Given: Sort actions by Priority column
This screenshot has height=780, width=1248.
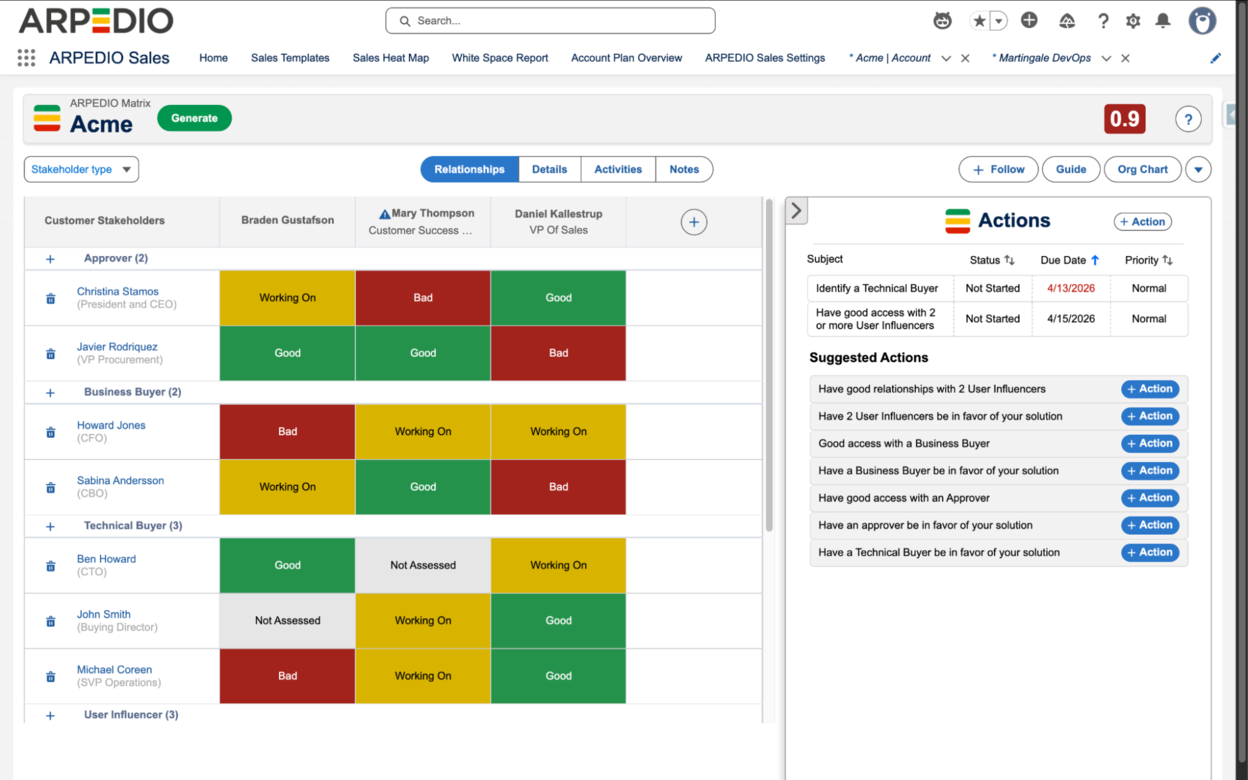Looking at the screenshot, I should 1167,260.
